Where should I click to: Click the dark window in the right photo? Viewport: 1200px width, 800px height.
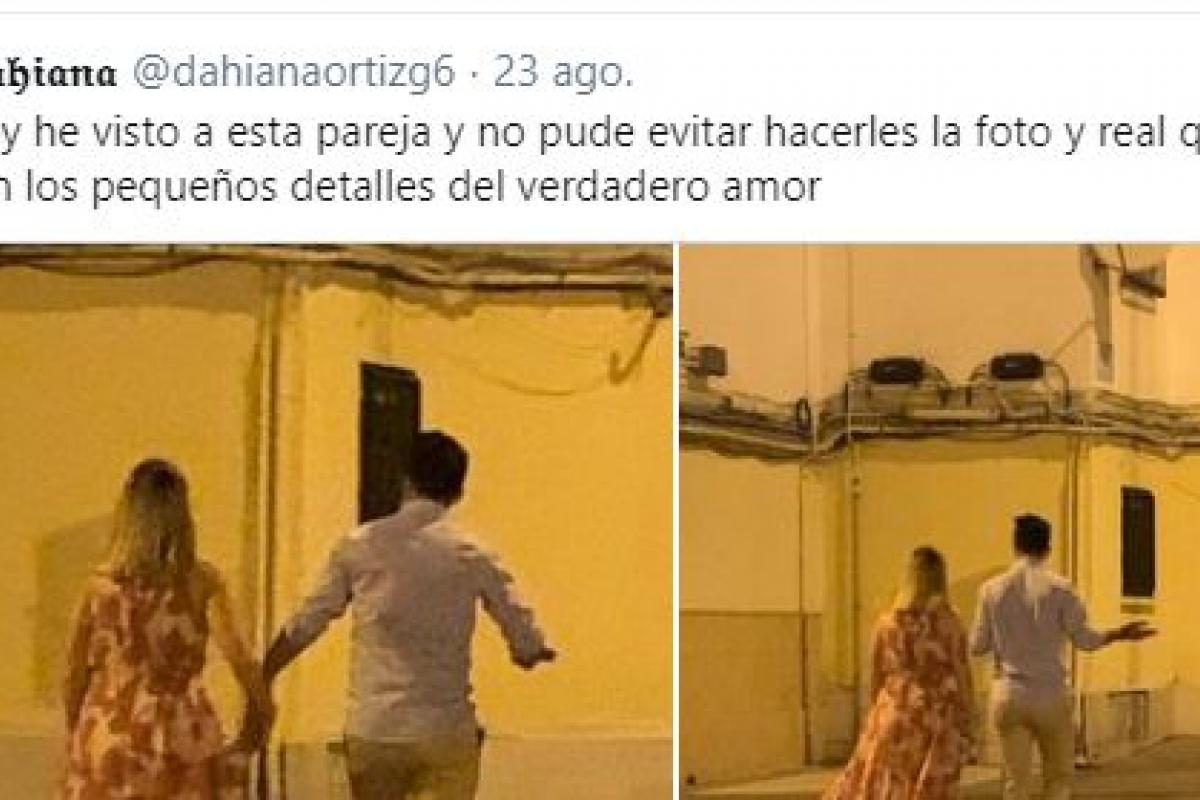[x=1137, y=542]
